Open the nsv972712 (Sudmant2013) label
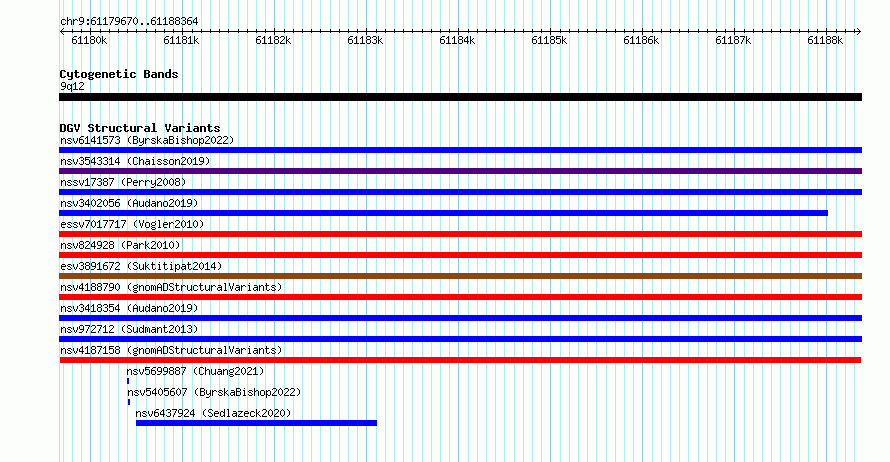The height and width of the screenshot is (462, 890). [x=129, y=329]
